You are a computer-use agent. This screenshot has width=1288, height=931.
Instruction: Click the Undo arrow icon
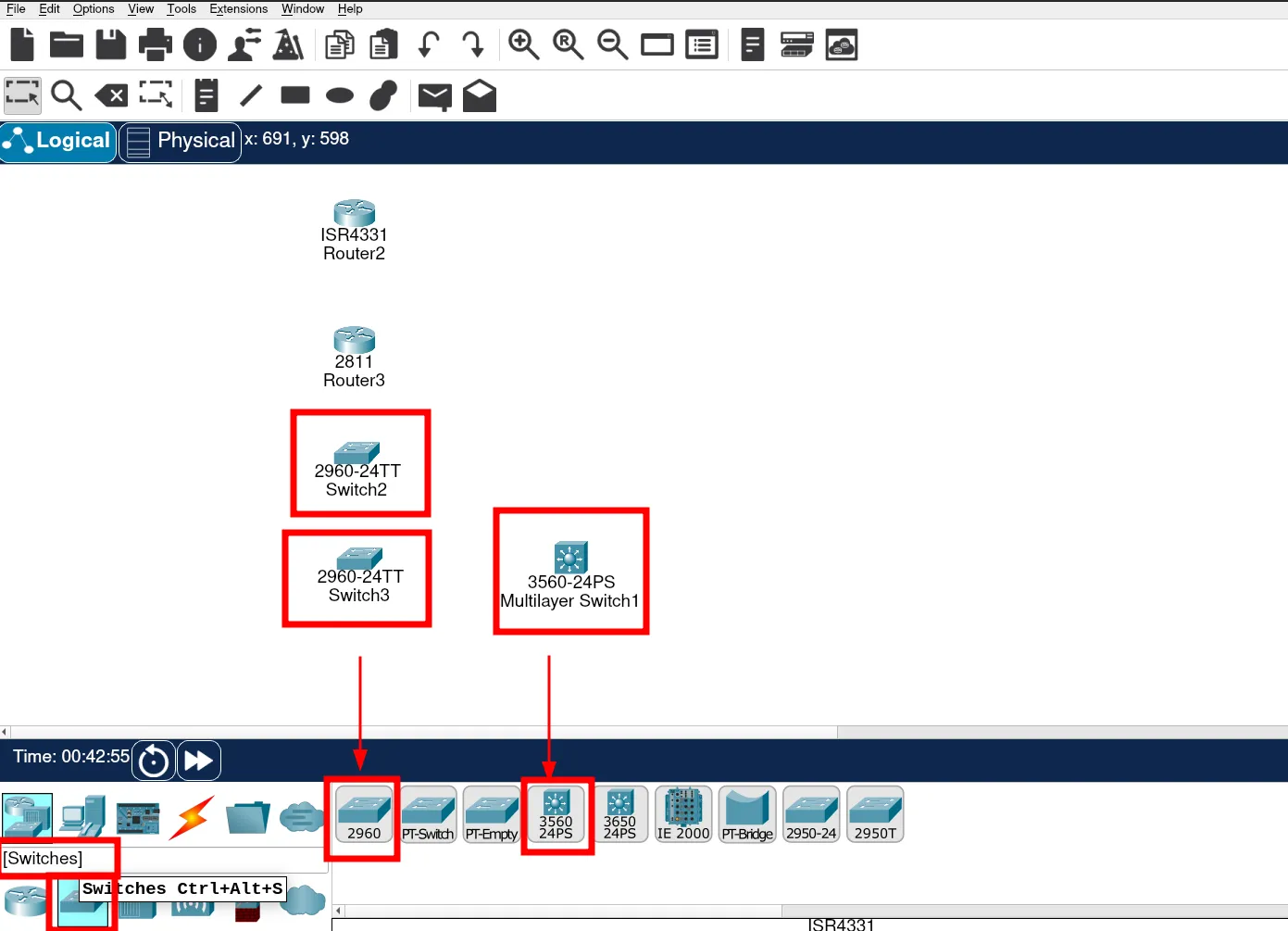pos(428,44)
